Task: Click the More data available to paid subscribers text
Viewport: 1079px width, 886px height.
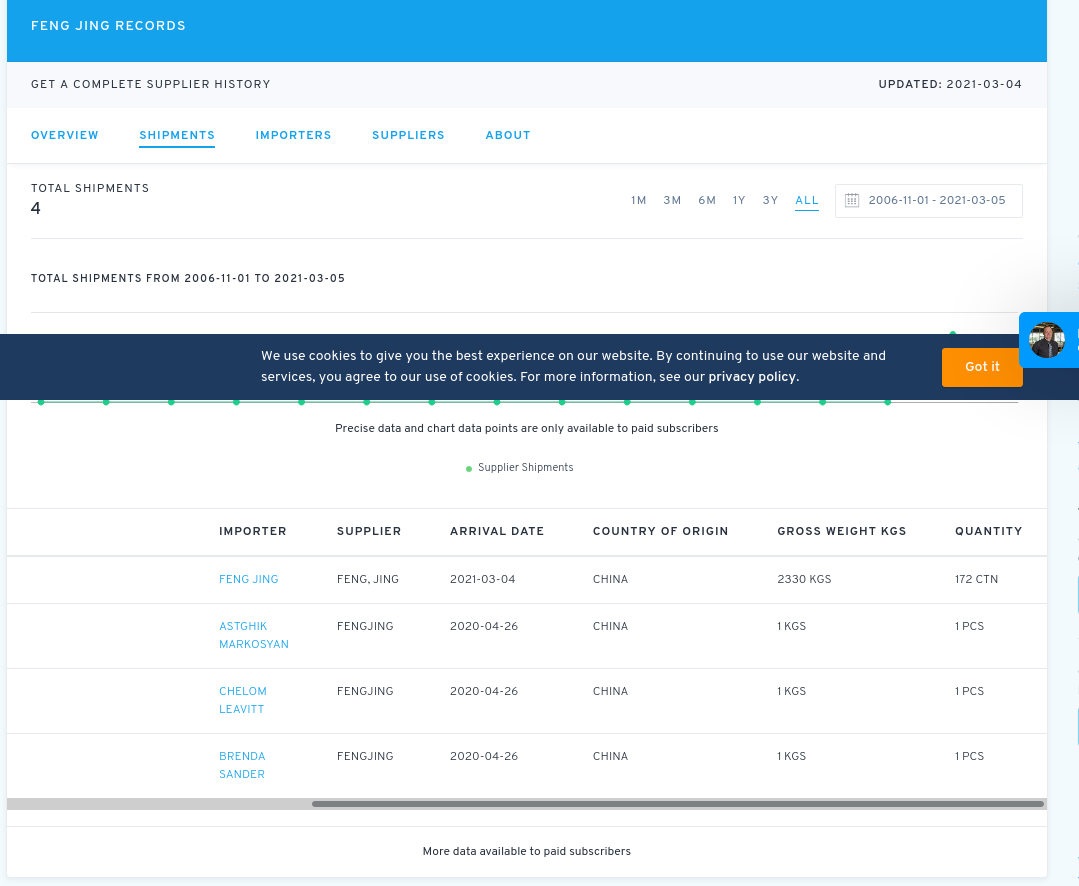Action: [526, 852]
